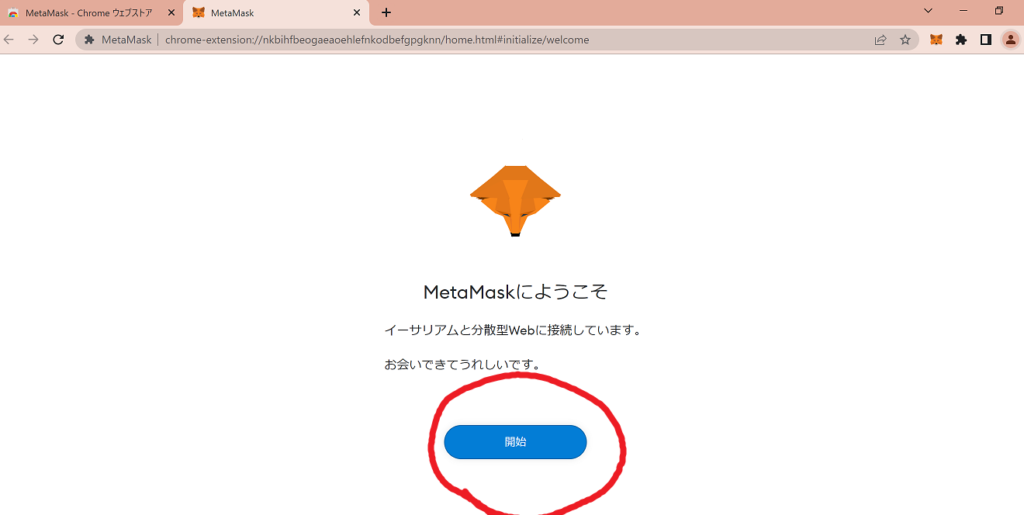Click the MetaMask fox logo image

(515, 201)
